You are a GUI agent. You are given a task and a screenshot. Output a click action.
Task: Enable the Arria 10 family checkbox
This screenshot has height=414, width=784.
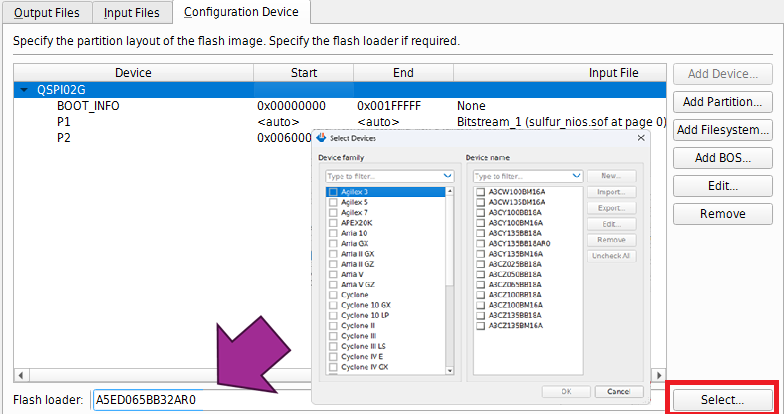click(333, 232)
